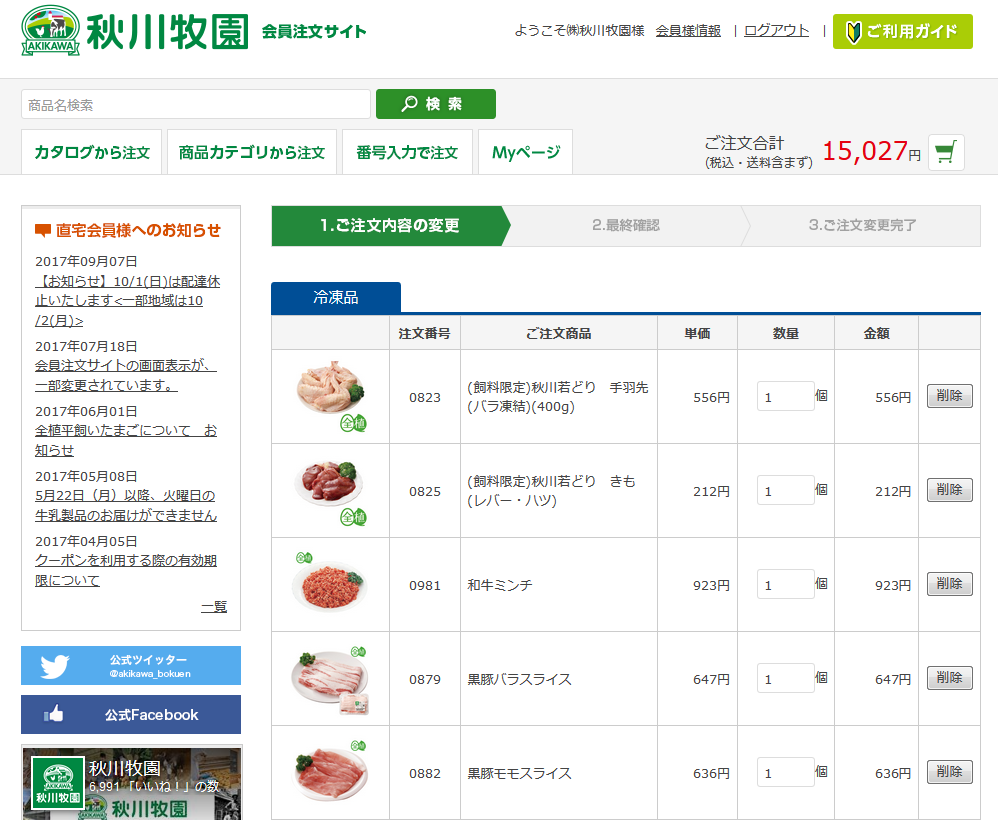Image resolution: width=998 pixels, height=820 pixels.
Task: Open the 公式ツイッター banner
Action: (131, 666)
